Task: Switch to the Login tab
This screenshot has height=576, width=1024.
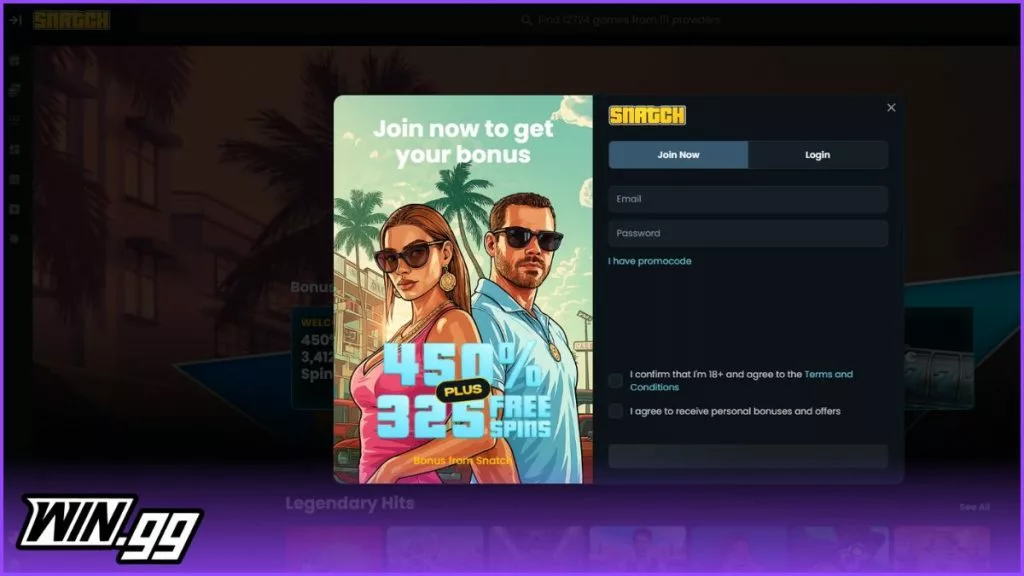Action: tap(818, 155)
